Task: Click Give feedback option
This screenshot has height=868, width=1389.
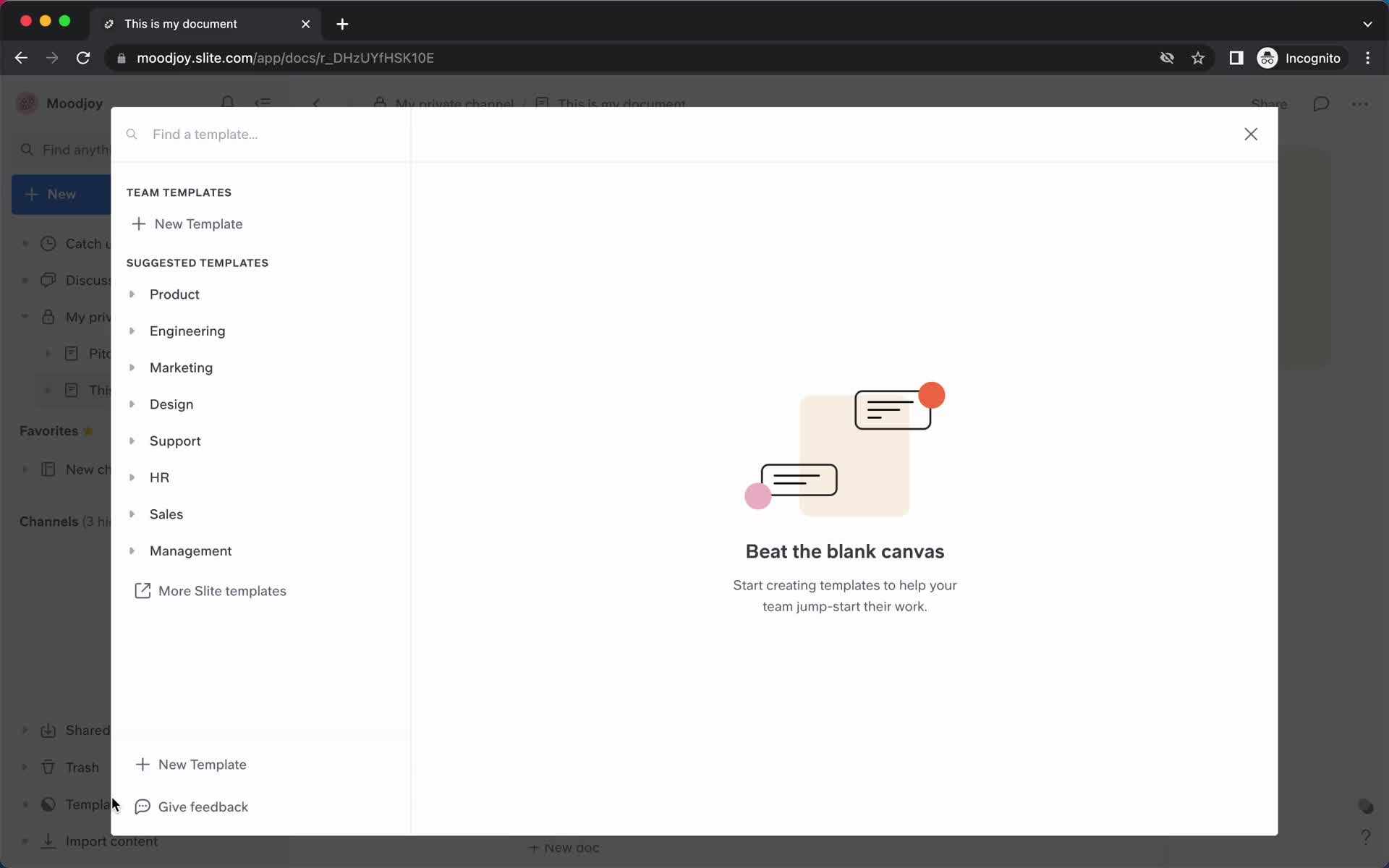Action: tap(203, 807)
